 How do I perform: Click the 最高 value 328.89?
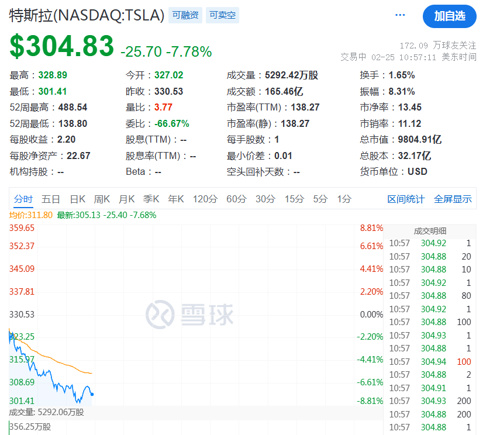[53, 75]
